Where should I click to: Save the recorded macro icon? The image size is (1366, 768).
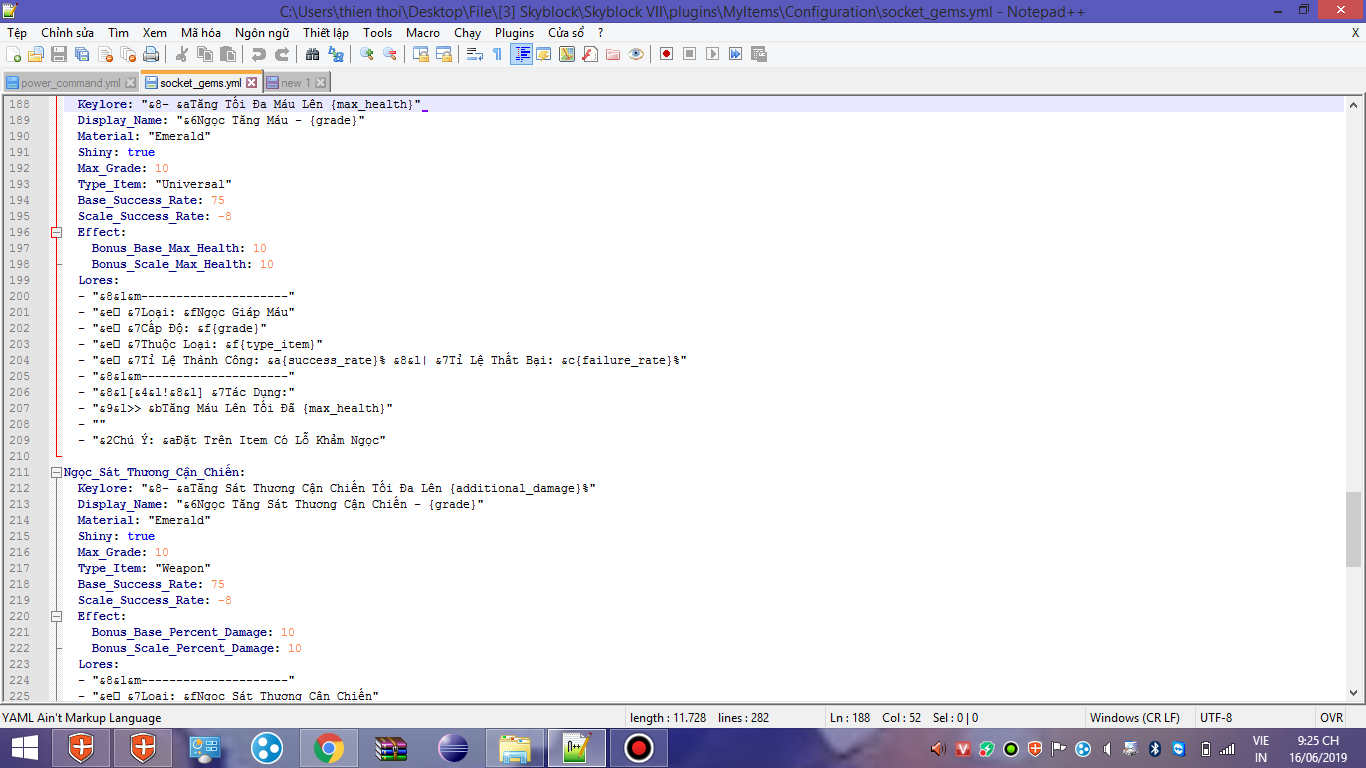(759, 54)
